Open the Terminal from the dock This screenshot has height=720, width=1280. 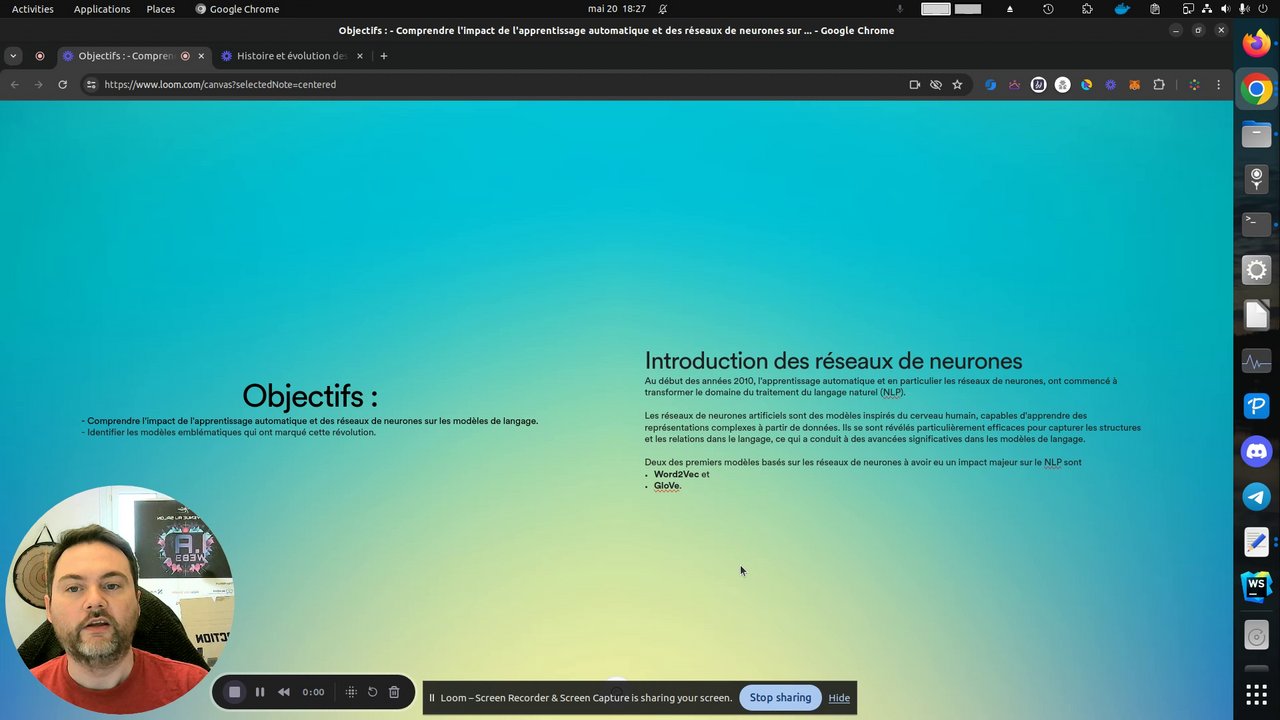1257,224
